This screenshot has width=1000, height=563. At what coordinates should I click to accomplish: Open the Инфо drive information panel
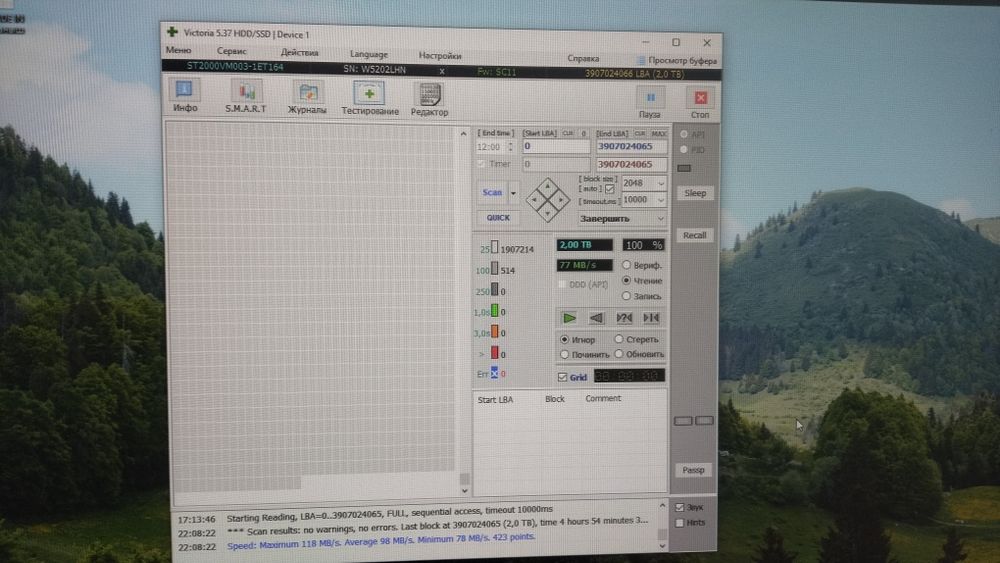pyautogui.click(x=185, y=96)
